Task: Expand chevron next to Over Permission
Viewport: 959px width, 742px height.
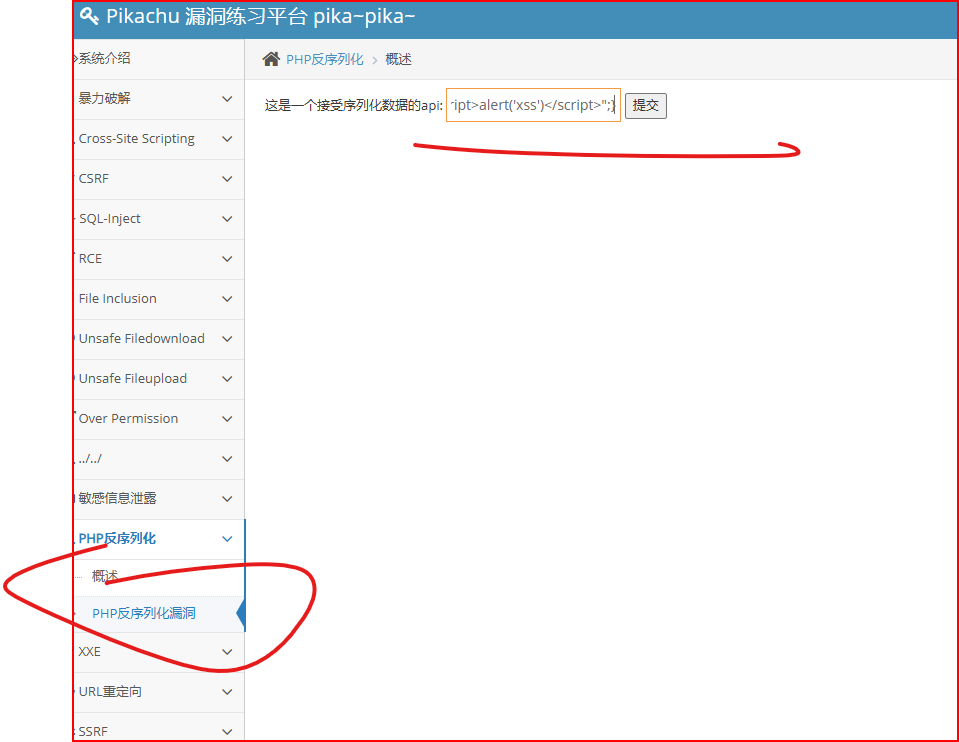Action: tap(227, 419)
